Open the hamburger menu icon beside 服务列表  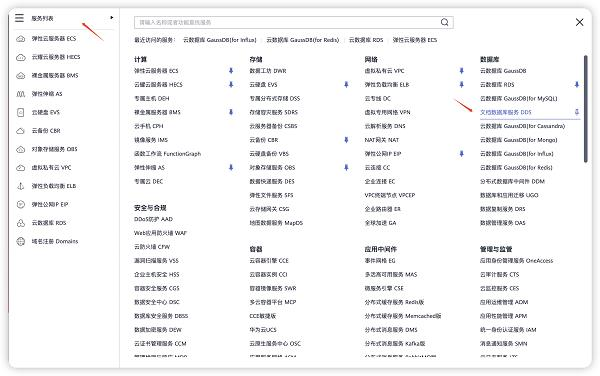(x=19, y=18)
